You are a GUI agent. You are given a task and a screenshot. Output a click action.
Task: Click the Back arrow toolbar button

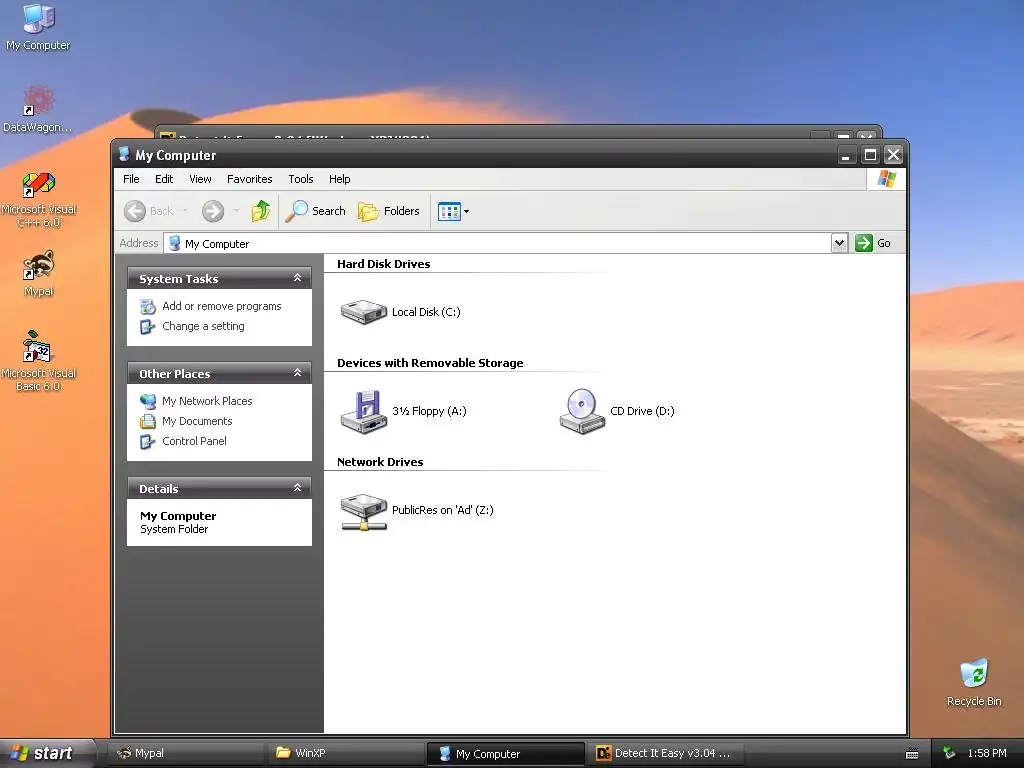pyautogui.click(x=135, y=211)
